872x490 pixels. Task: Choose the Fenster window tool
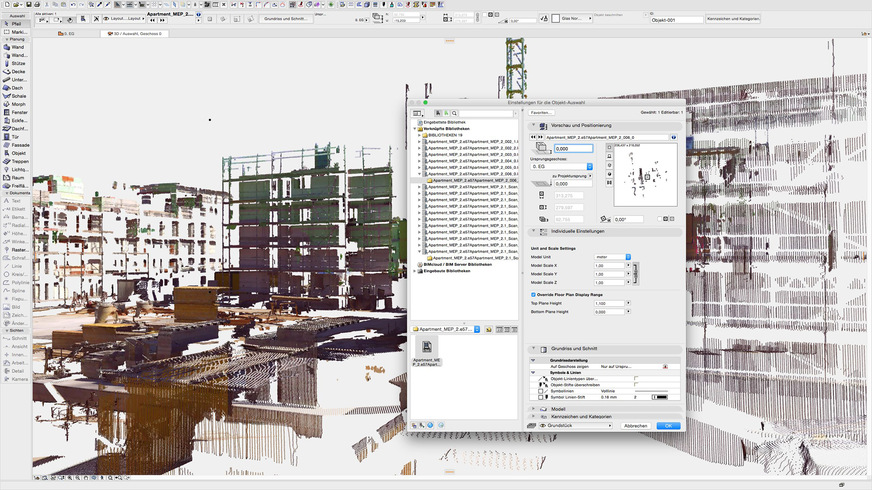pos(19,112)
